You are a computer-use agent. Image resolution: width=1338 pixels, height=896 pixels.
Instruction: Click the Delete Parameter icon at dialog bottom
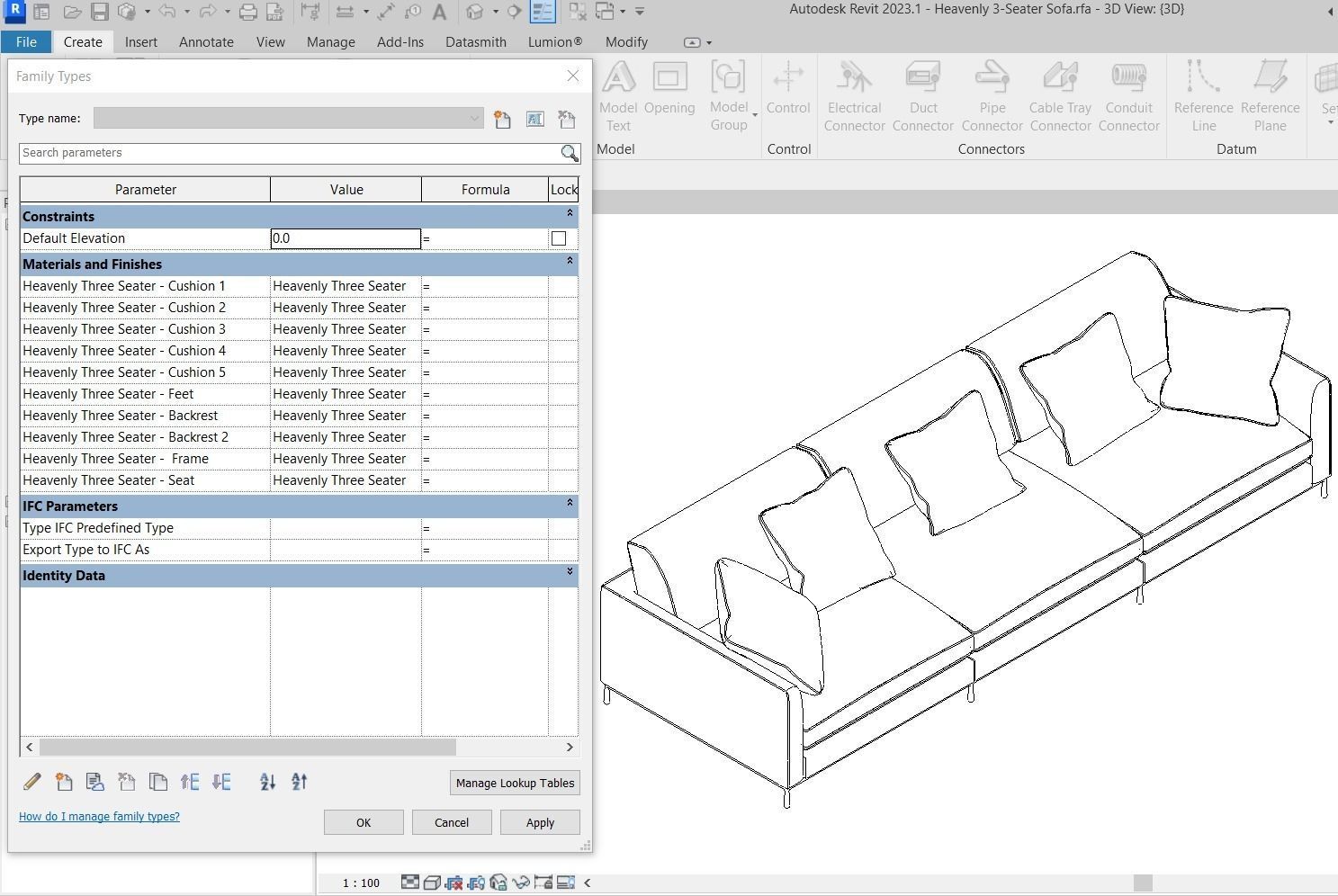127,782
